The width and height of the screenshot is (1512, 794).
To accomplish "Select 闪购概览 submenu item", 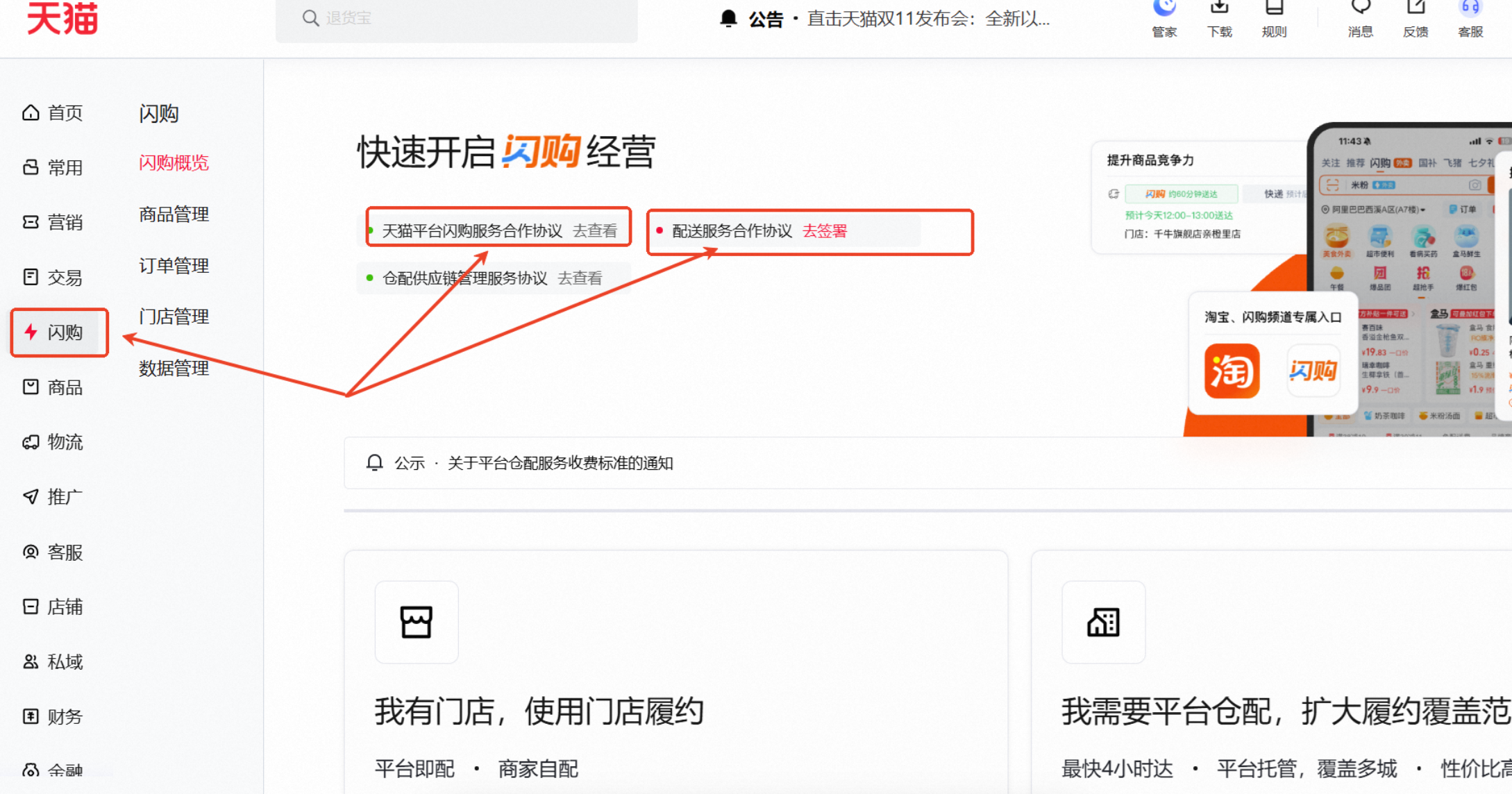I will [174, 163].
